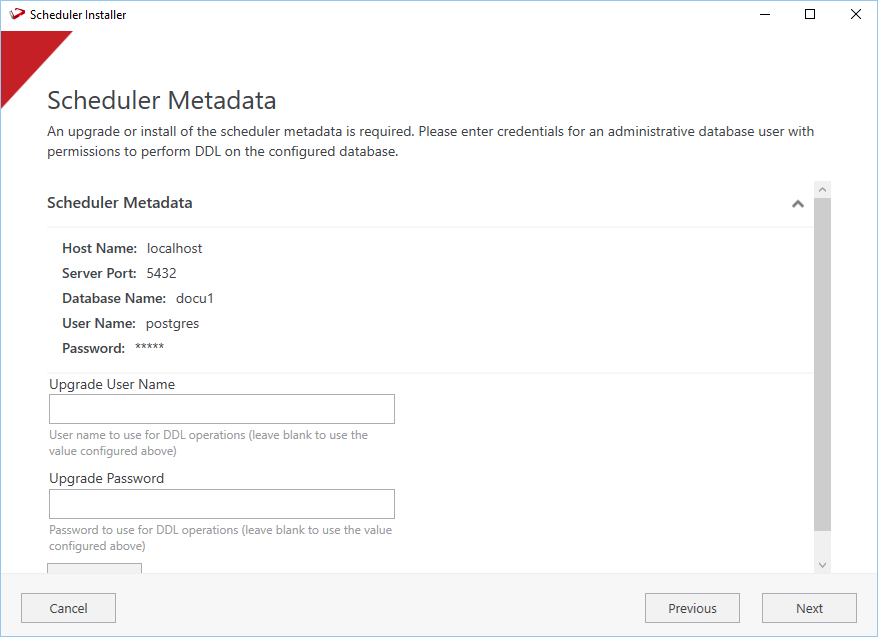Click the Server Port value 5432
The image size is (878, 637).
pyautogui.click(x=161, y=273)
